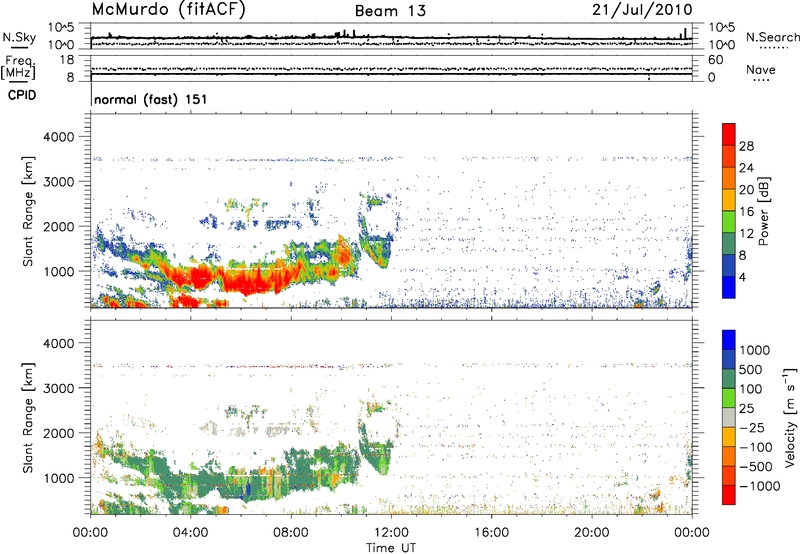This screenshot has height=554, width=800.
Task: Click the Time UT axis label
Action: (391, 548)
